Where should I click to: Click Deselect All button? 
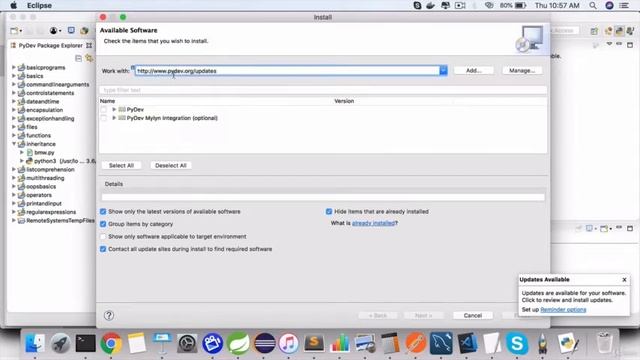pos(171,165)
